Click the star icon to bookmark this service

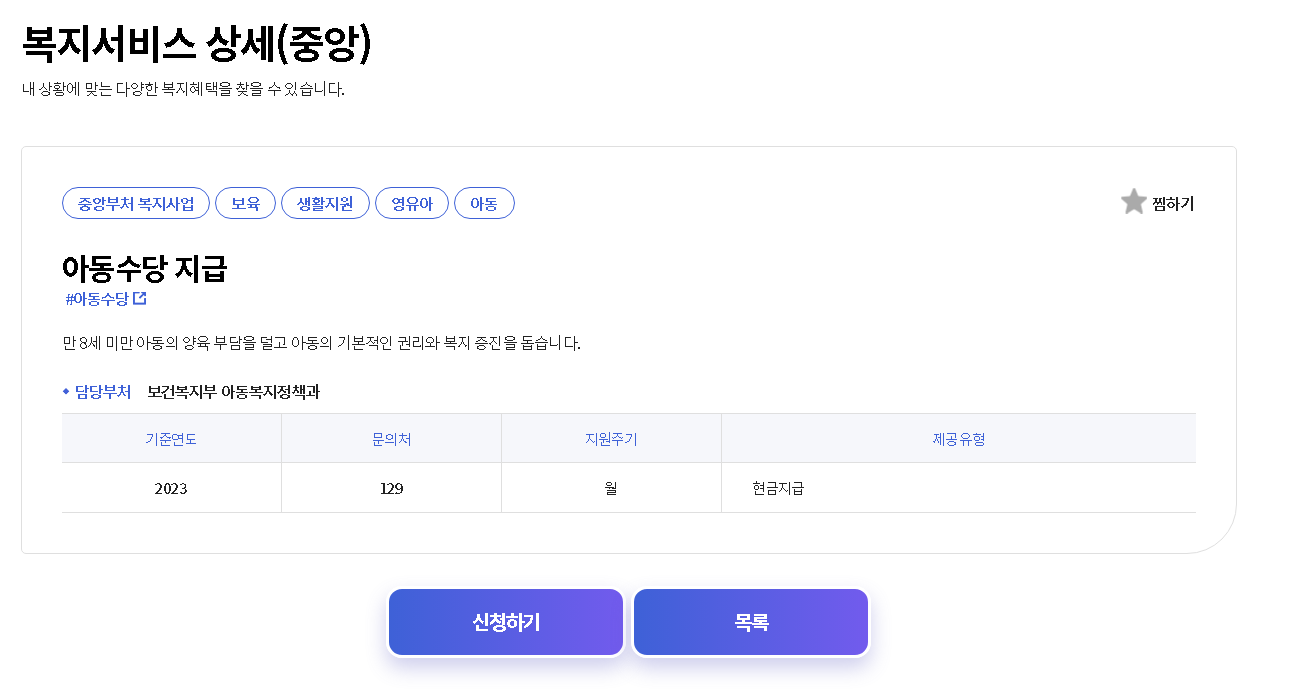(x=1133, y=201)
